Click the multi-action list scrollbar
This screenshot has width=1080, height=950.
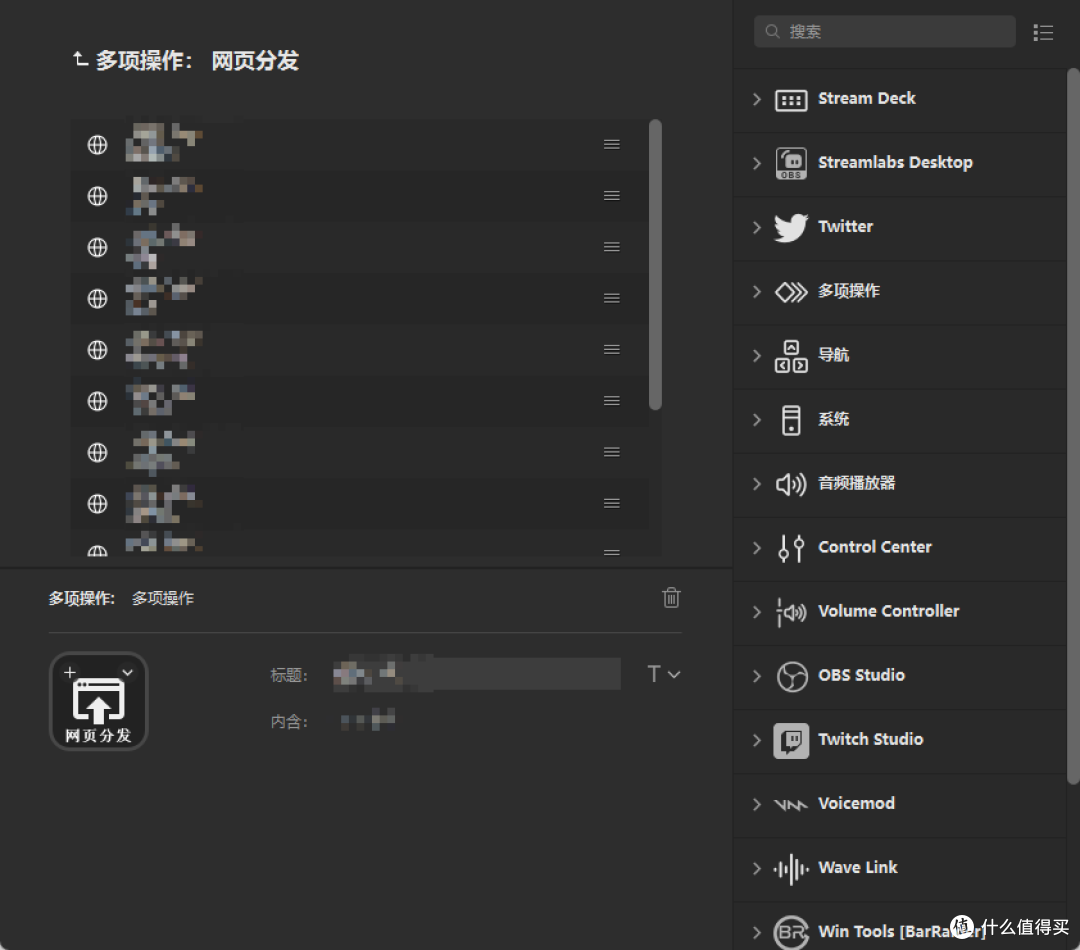(655, 265)
